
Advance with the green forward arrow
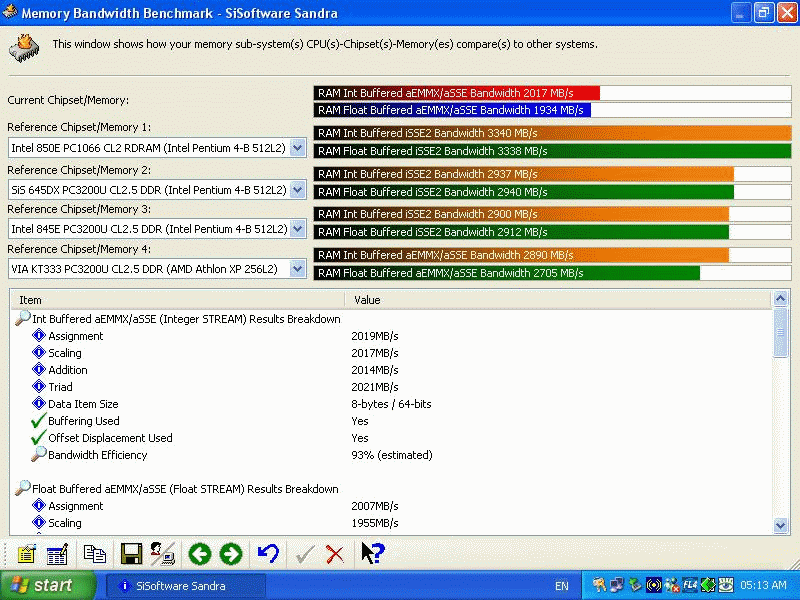click(231, 553)
